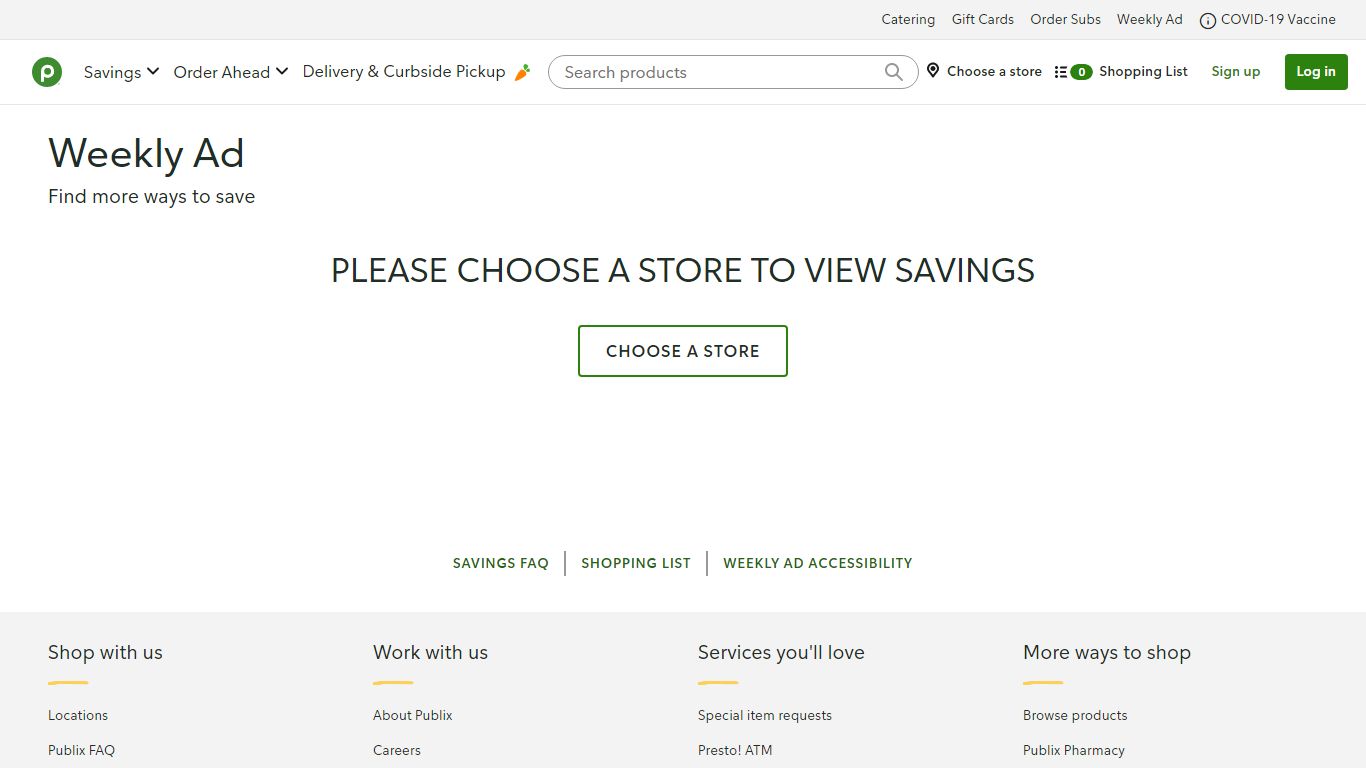
Task: Open WEEKLY AD ACCESSIBILITY link
Action: click(818, 563)
